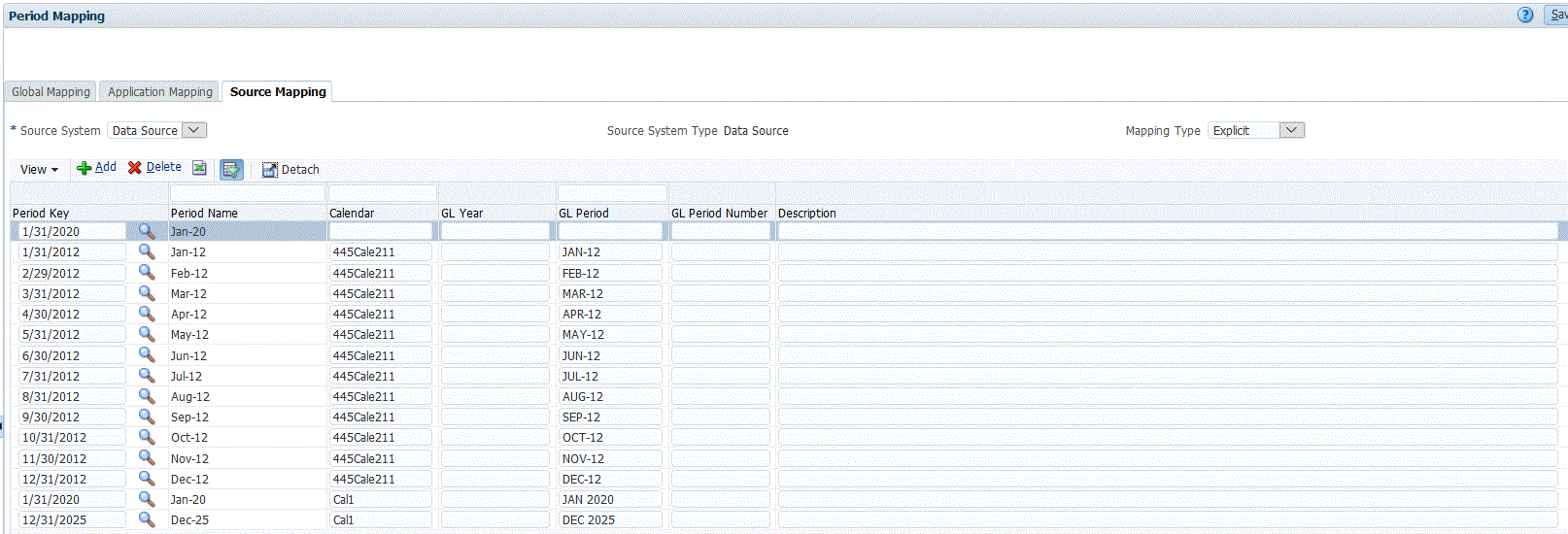Click the GL Period filter field

[612, 193]
